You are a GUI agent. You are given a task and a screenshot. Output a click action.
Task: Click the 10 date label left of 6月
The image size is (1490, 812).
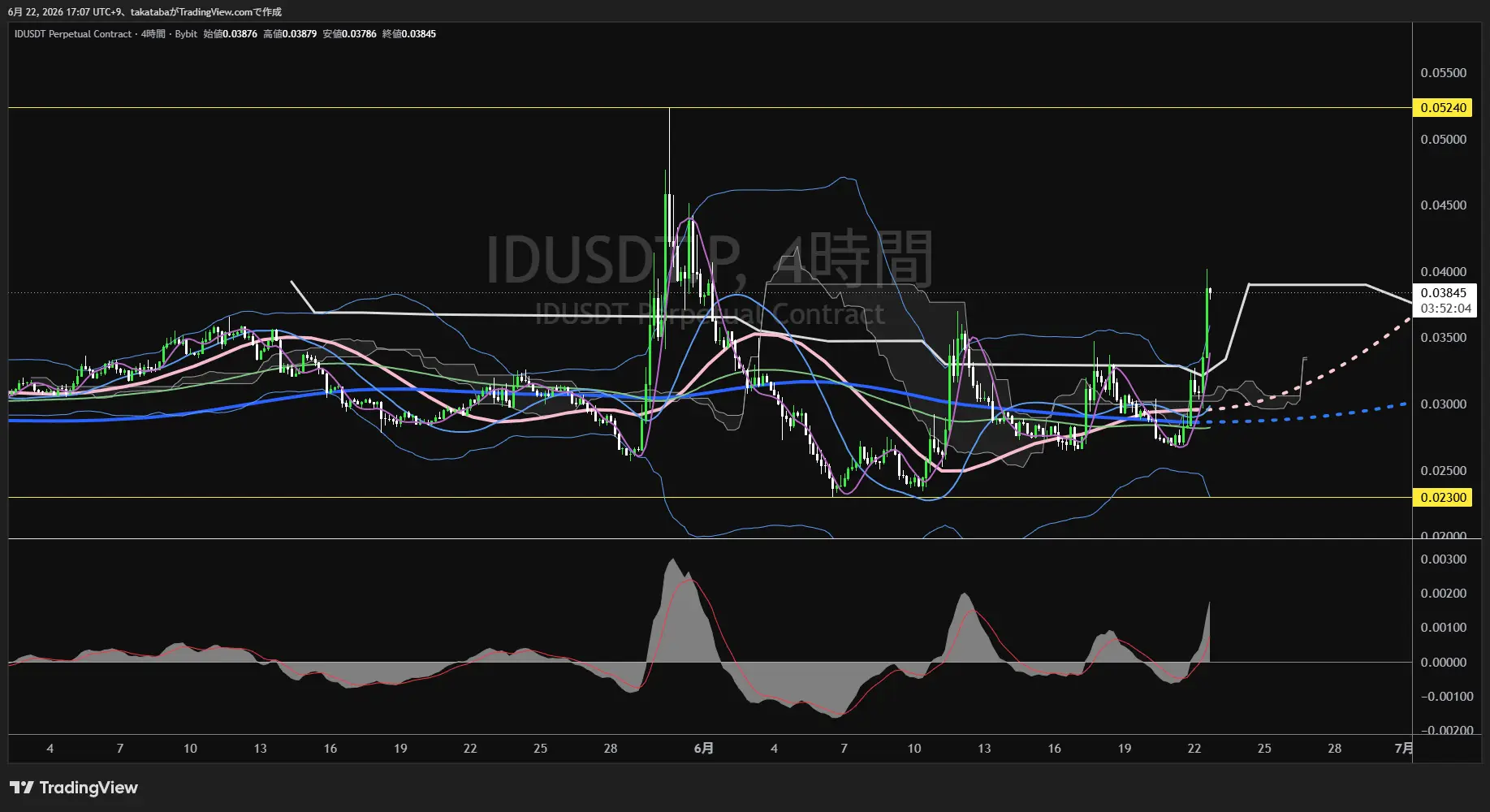(x=190, y=749)
